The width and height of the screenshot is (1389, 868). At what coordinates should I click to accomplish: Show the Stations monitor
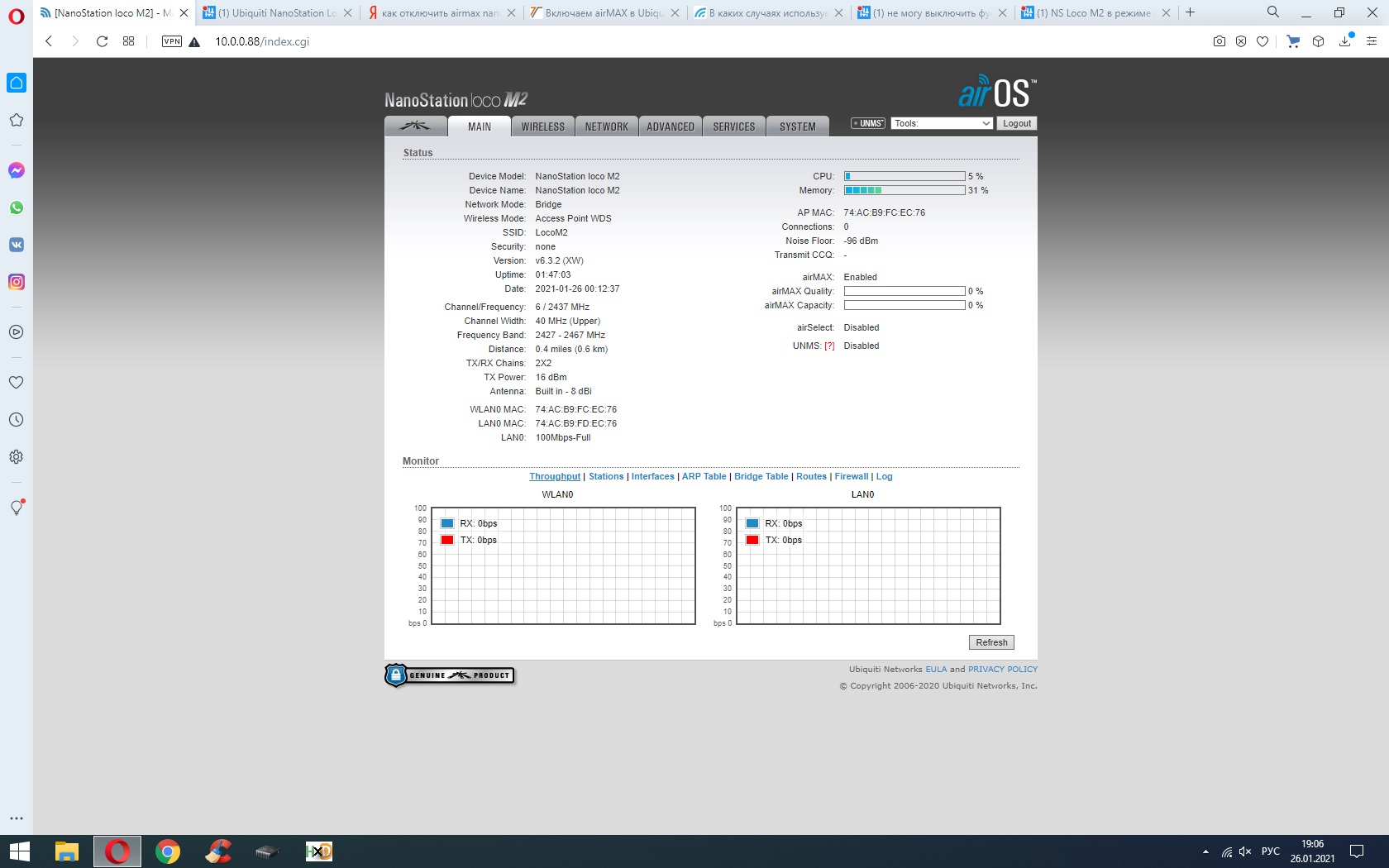click(x=606, y=477)
